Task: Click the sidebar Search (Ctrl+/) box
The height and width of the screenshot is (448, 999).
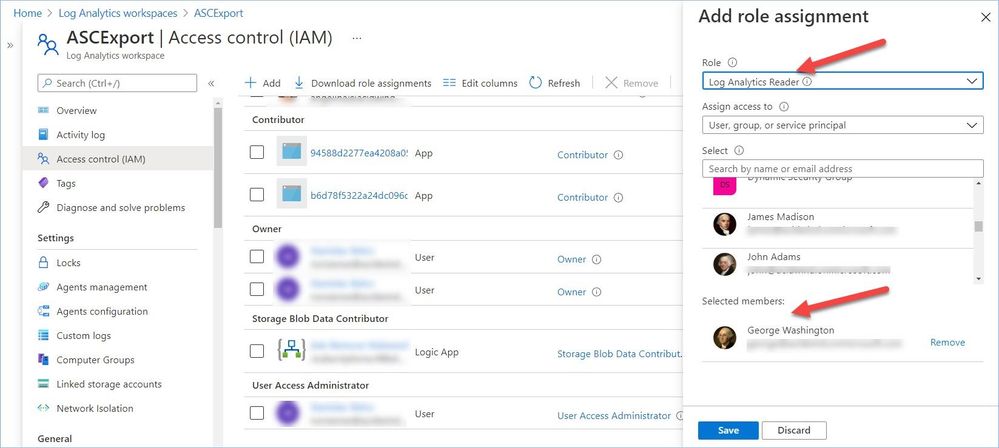Action: point(117,83)
